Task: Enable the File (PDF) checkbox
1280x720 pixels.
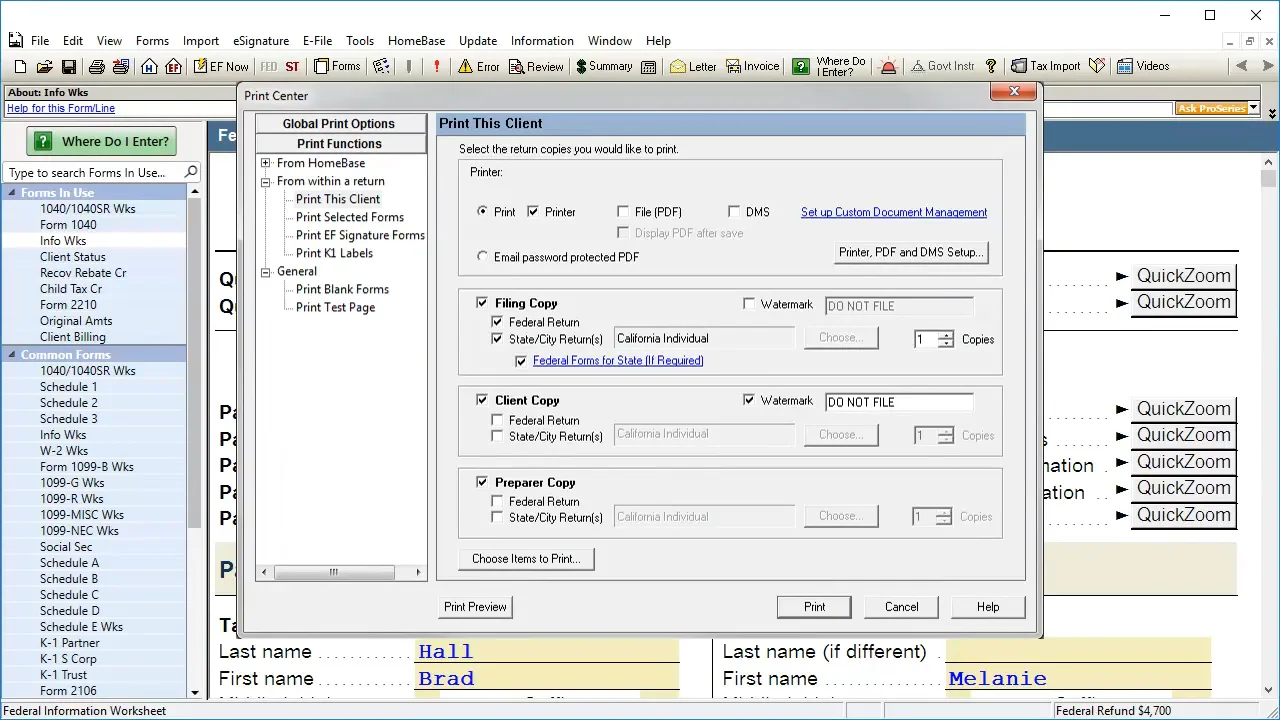Action: point(624,212)
